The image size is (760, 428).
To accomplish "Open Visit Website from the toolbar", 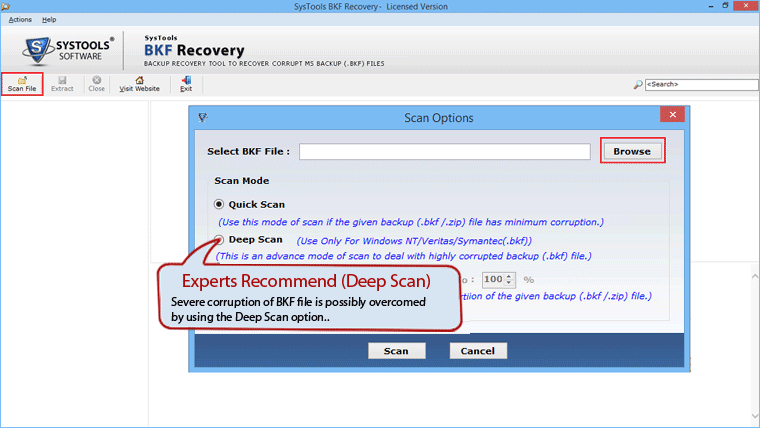I will [x=140, y=84].
